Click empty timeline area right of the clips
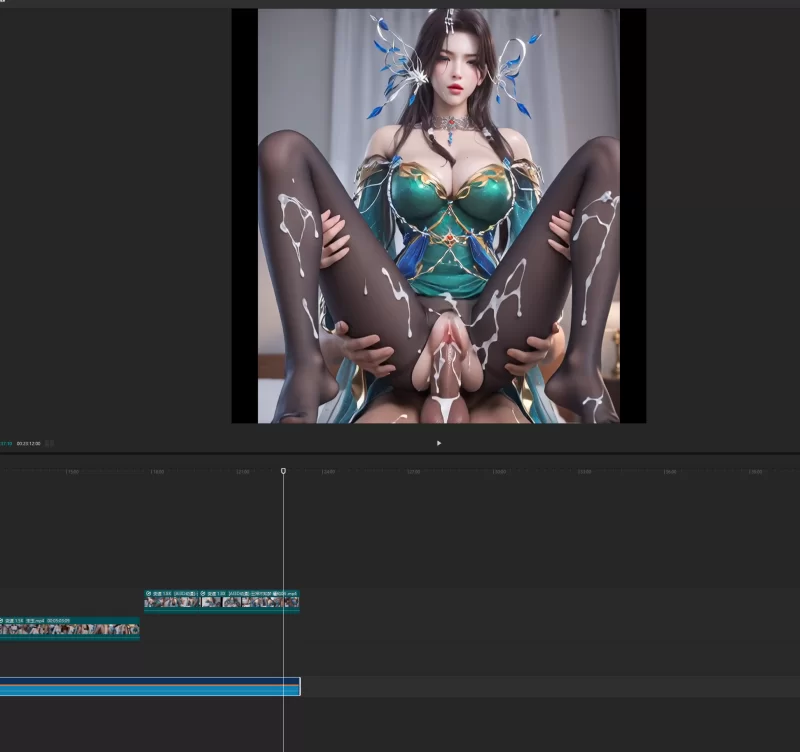The image size is (800, 752). [x=550, y=600]
